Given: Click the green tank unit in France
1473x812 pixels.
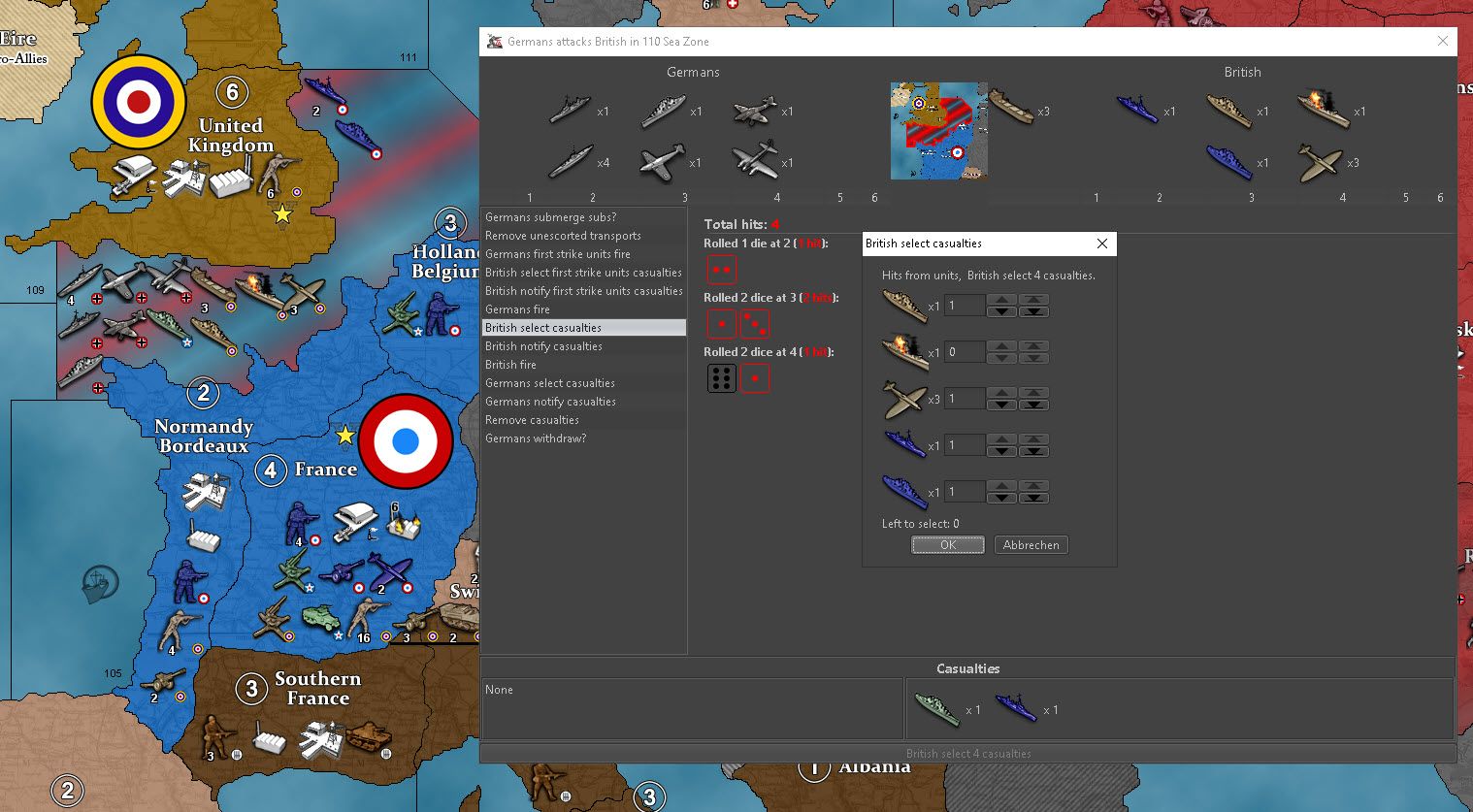Looking at the screenshot, I should click(x=320, y=618).
